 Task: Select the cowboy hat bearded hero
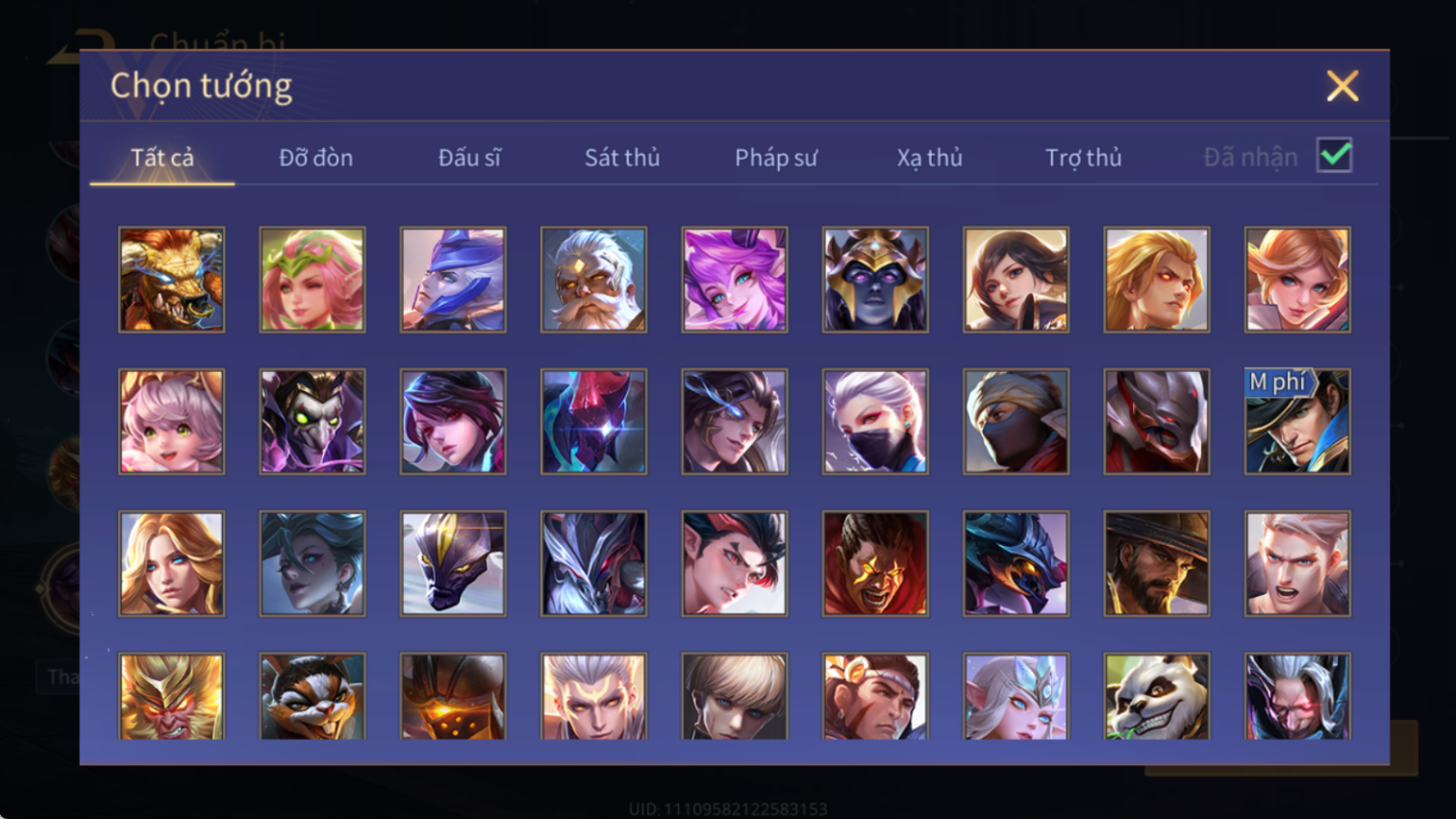(1157, 563)
